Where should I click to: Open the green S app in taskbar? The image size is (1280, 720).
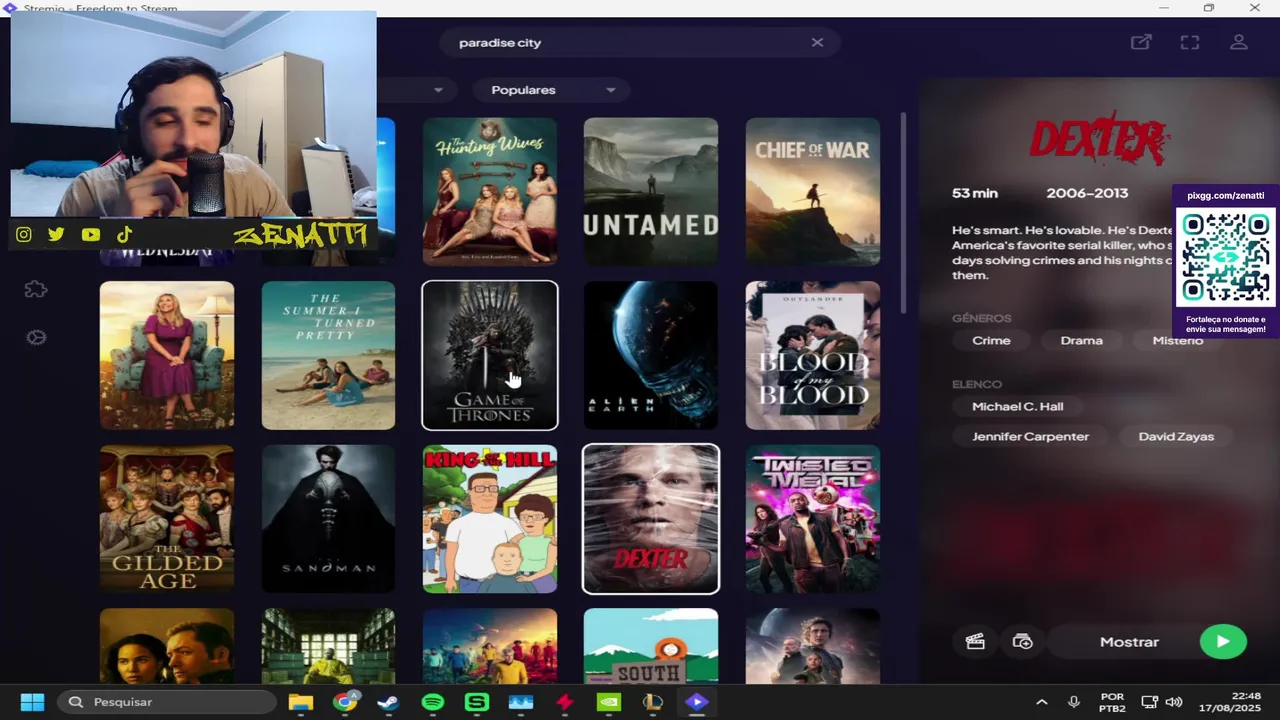pos(476,702)
